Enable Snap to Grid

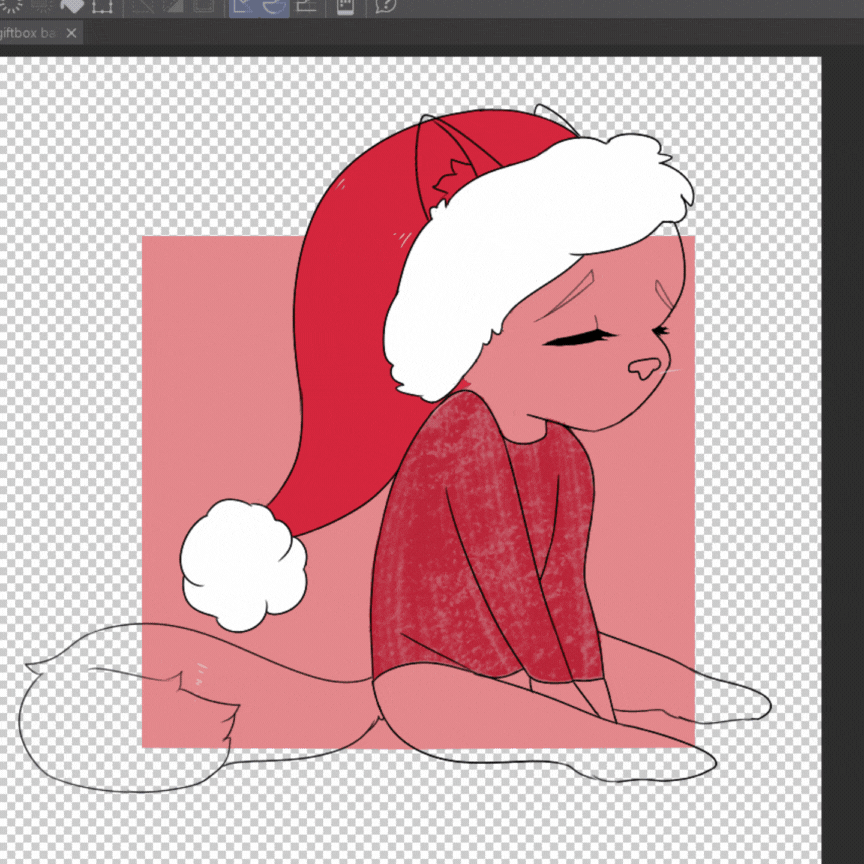[x=305, y=6]
